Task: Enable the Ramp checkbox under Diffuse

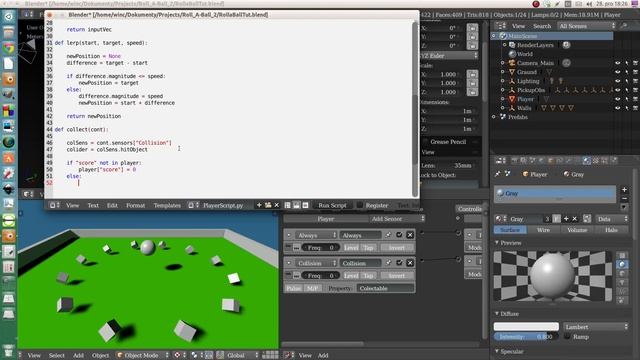Action: (x=567, y=336)
